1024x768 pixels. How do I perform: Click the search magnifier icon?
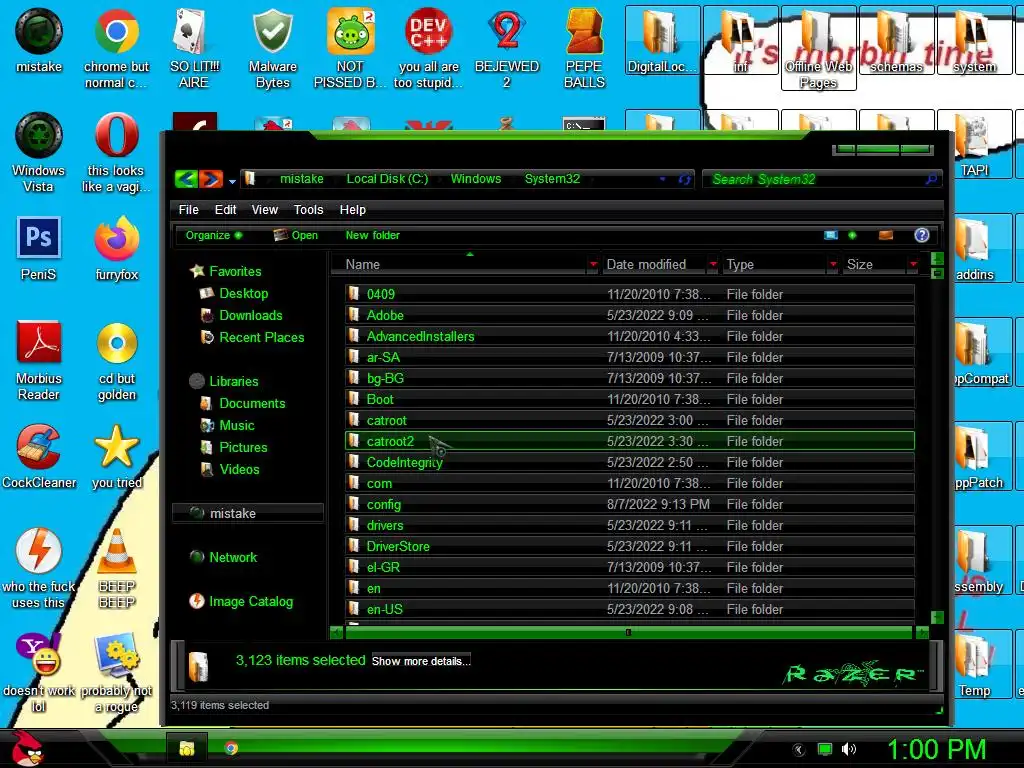click(931, 179)
